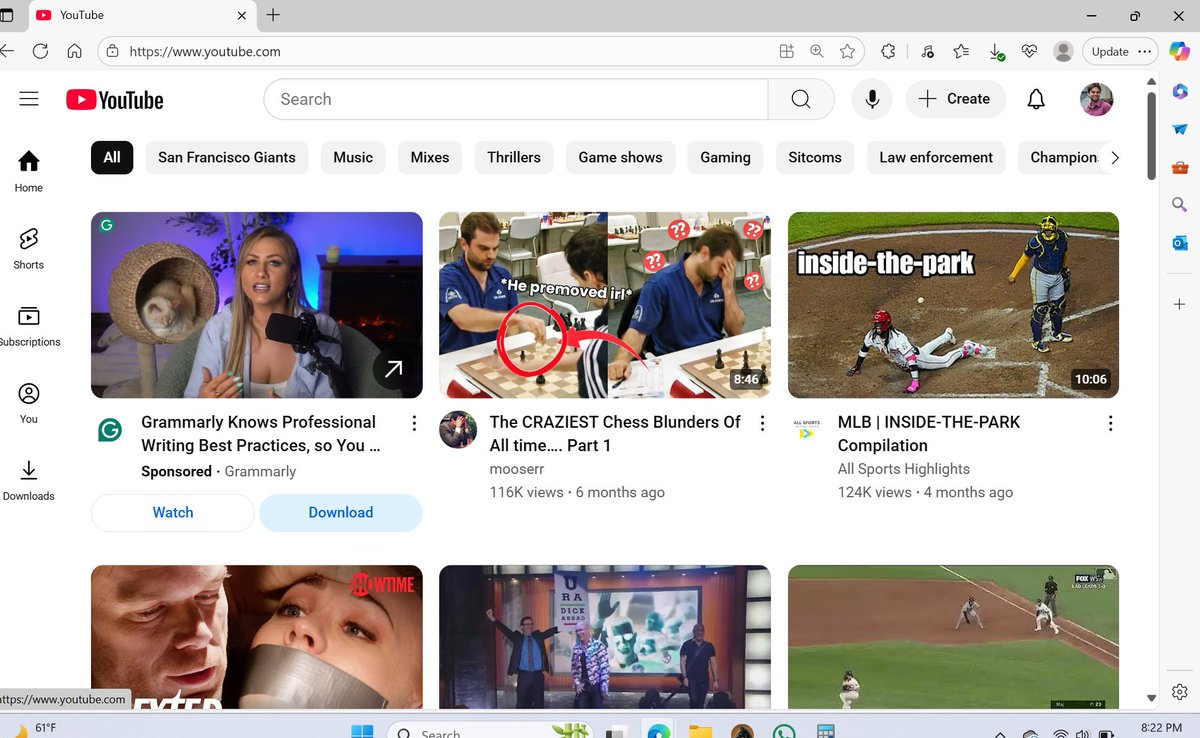
Task: Open the YouTube account avatar menu
Action: (1096, 99)
